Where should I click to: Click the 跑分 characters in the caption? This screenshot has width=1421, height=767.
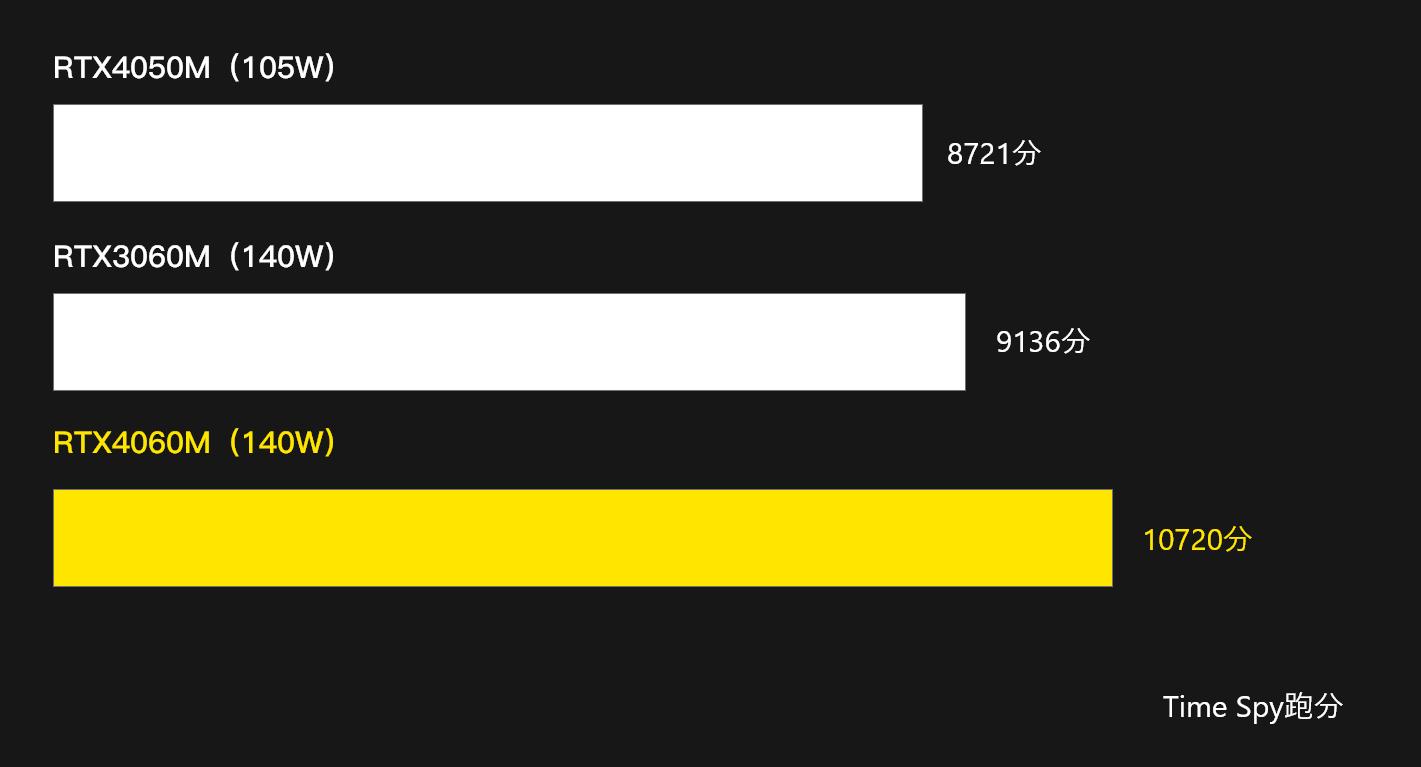(1313, 707)
